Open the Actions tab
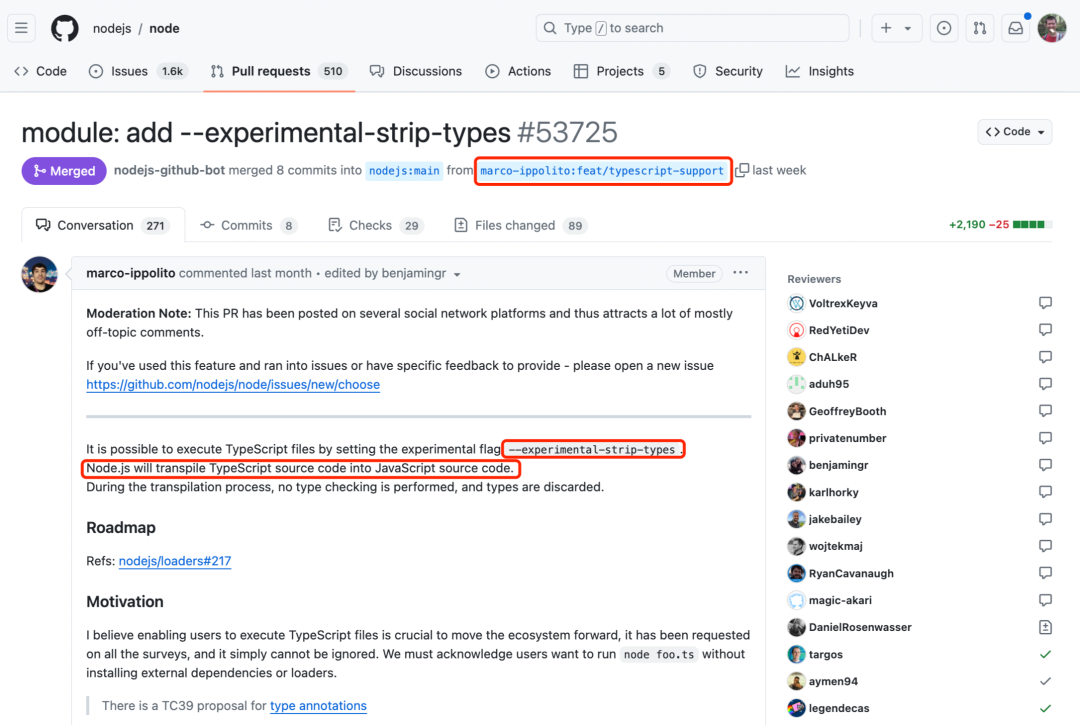 pos(518,71)
